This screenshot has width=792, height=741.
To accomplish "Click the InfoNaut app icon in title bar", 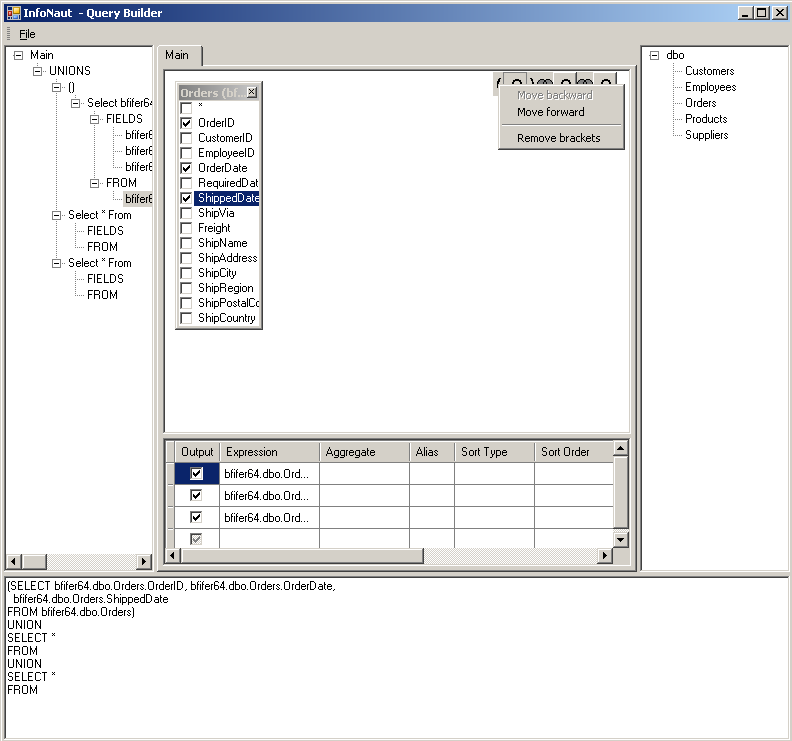I will 13,13.
